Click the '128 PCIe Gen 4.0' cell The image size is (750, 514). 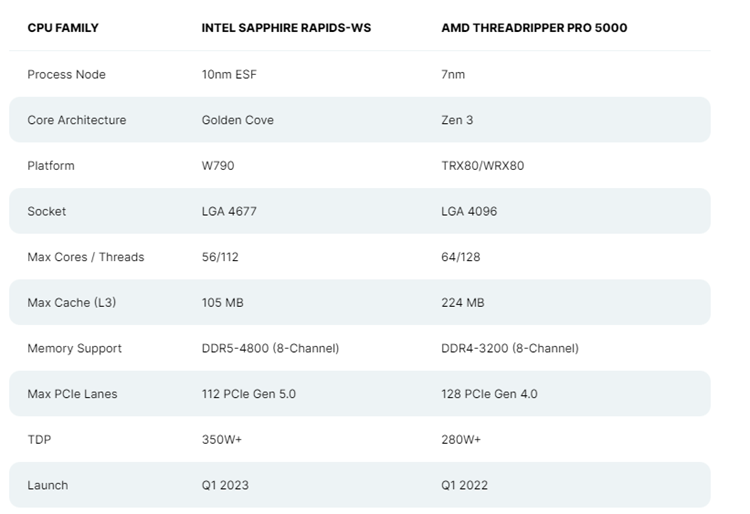(x=489, y=394)
